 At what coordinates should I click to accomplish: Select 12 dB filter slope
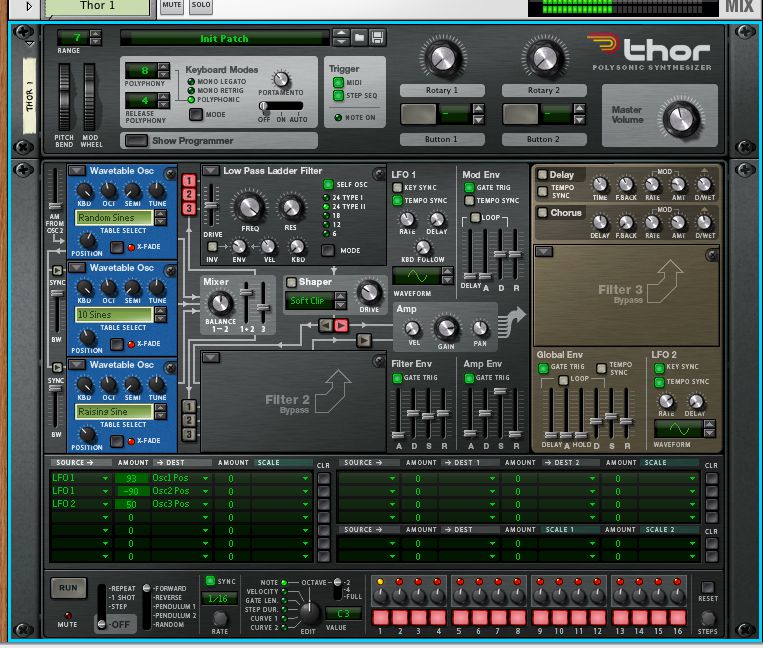[x=326, y=225]
